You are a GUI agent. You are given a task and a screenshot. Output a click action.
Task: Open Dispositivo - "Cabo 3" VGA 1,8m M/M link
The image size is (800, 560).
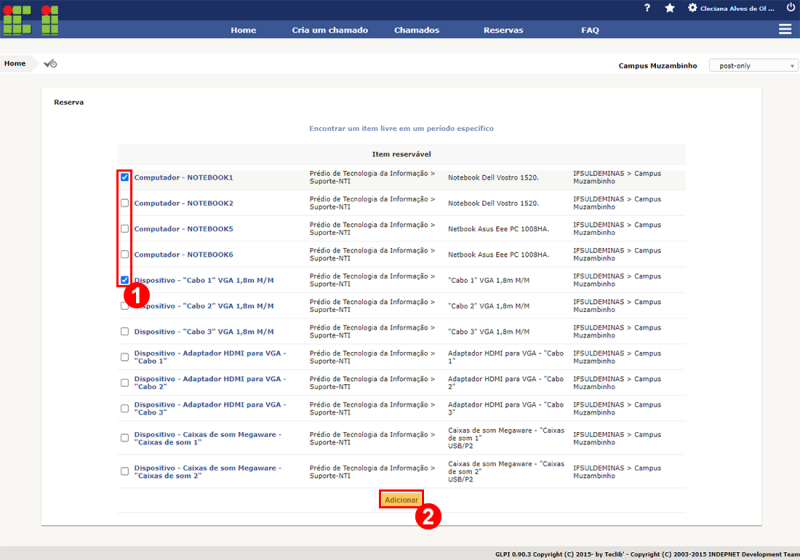[204, 332]
